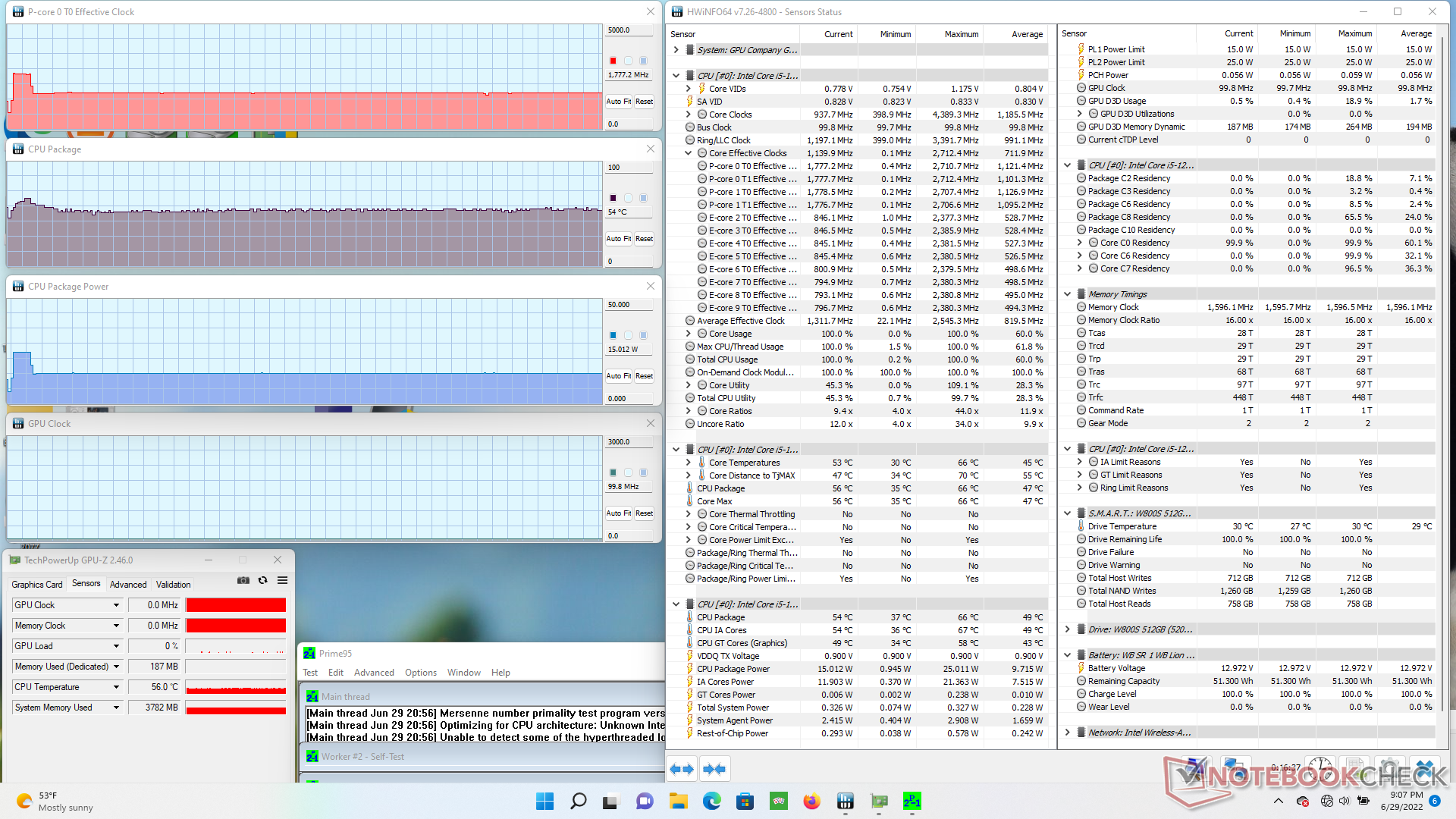Image resolution: width=1456 pixels, height=819 pixels.
Task: Click HWiNFO expand columns arrows icon
Action: click(682, 769)
